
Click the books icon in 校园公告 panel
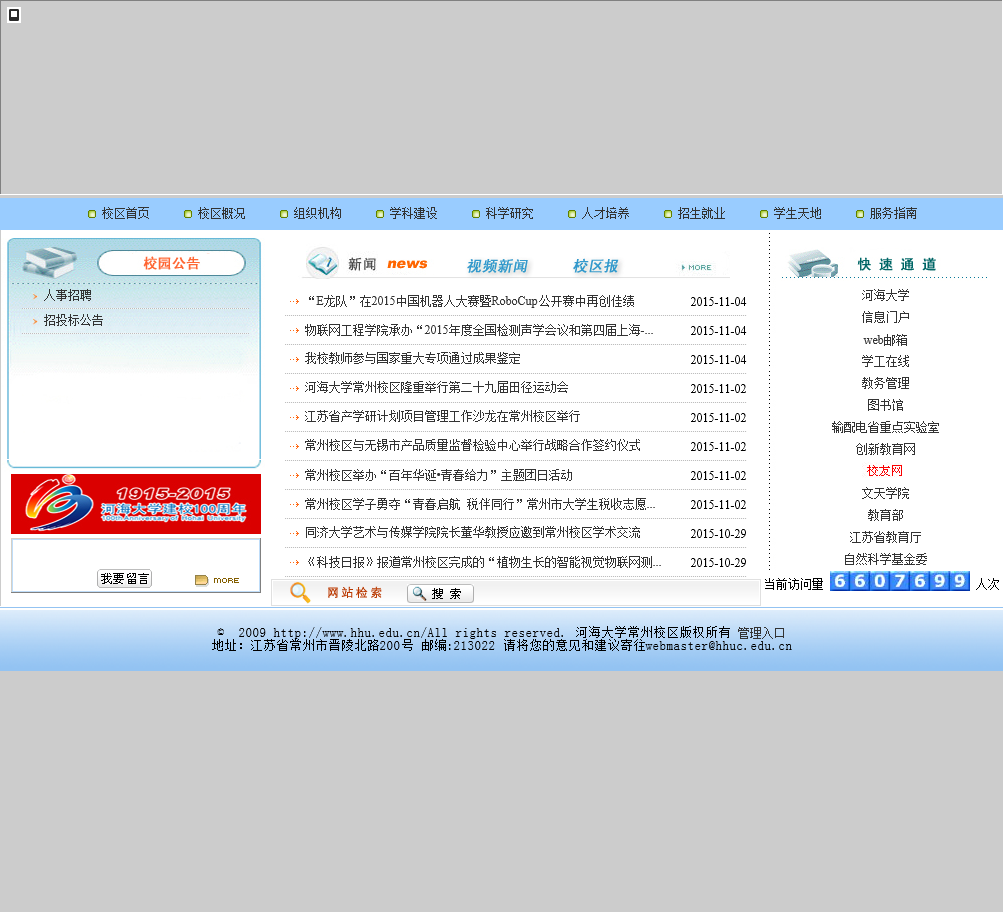[49, 261]
